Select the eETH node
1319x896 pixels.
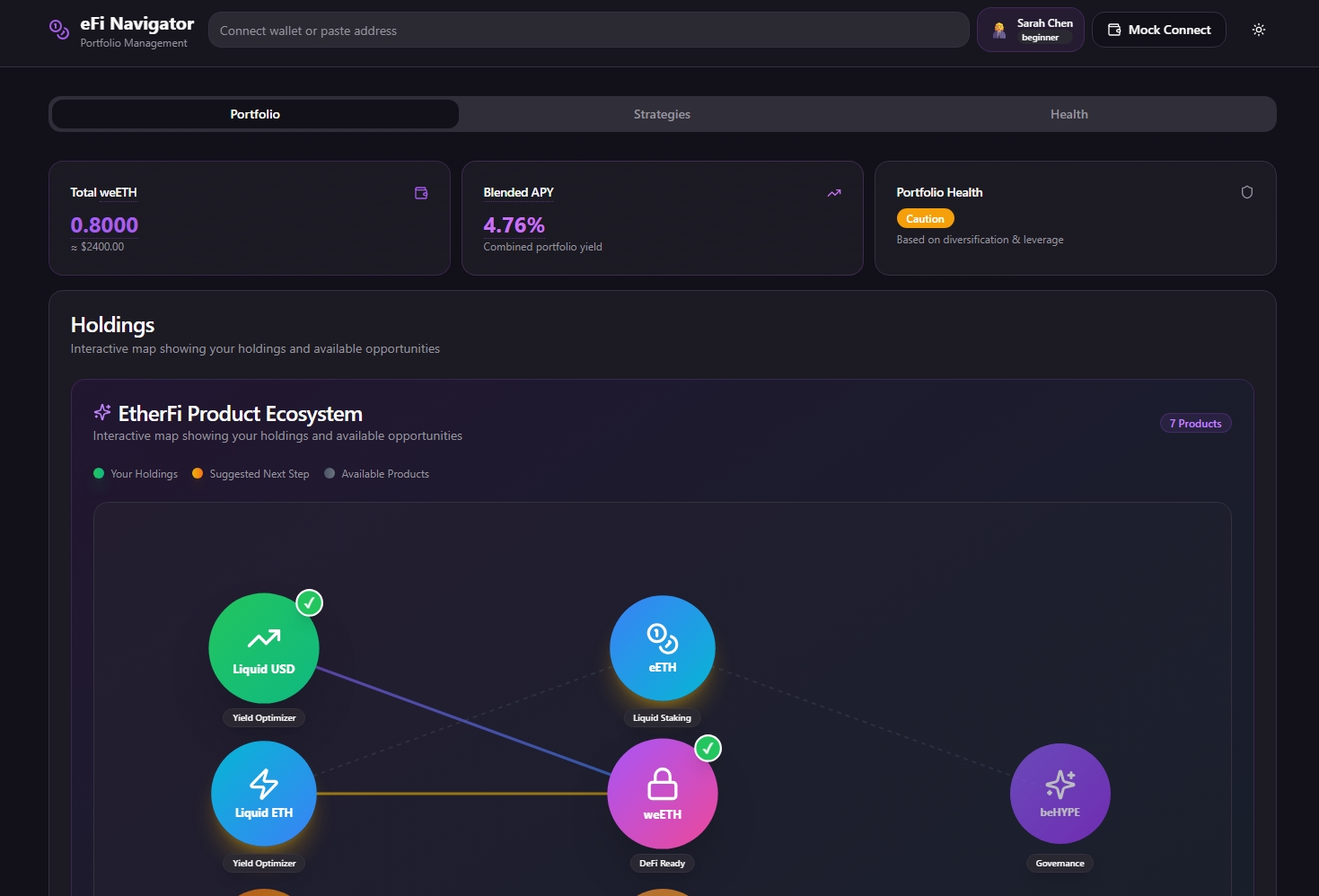tap(663, 648)
